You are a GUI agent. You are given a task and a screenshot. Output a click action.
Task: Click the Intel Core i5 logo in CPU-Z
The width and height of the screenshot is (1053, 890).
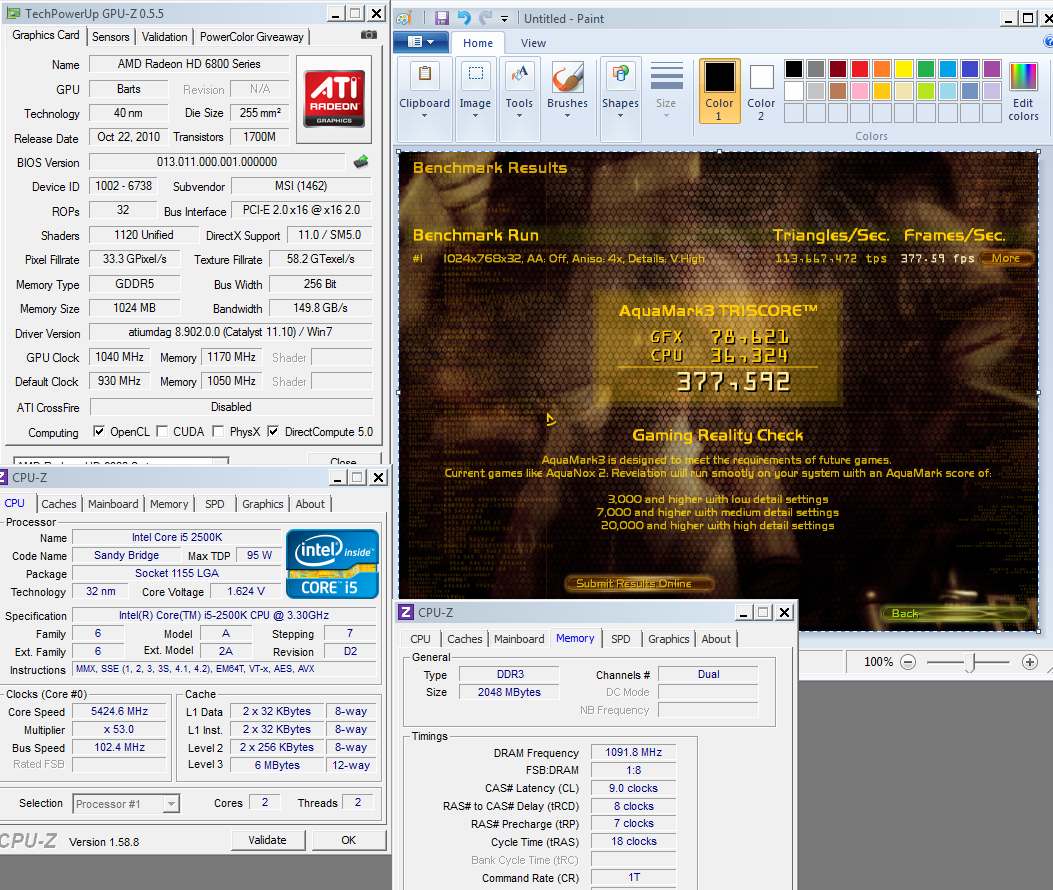[332, 564]
